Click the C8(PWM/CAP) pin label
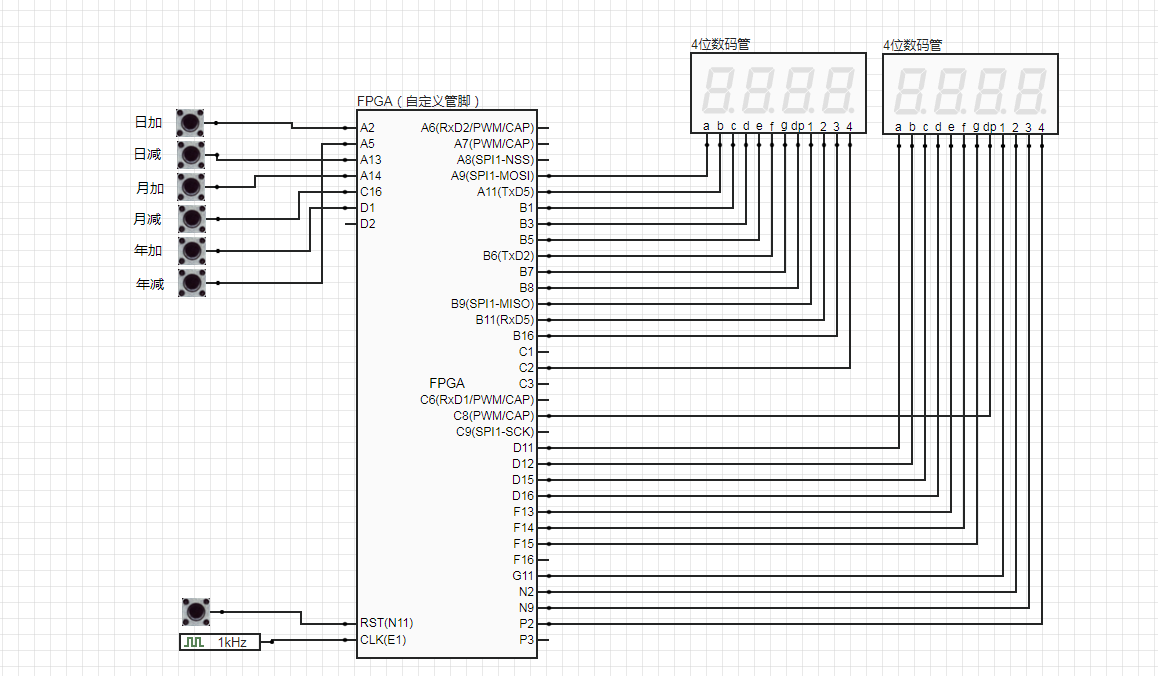 [x=493, y=416]
